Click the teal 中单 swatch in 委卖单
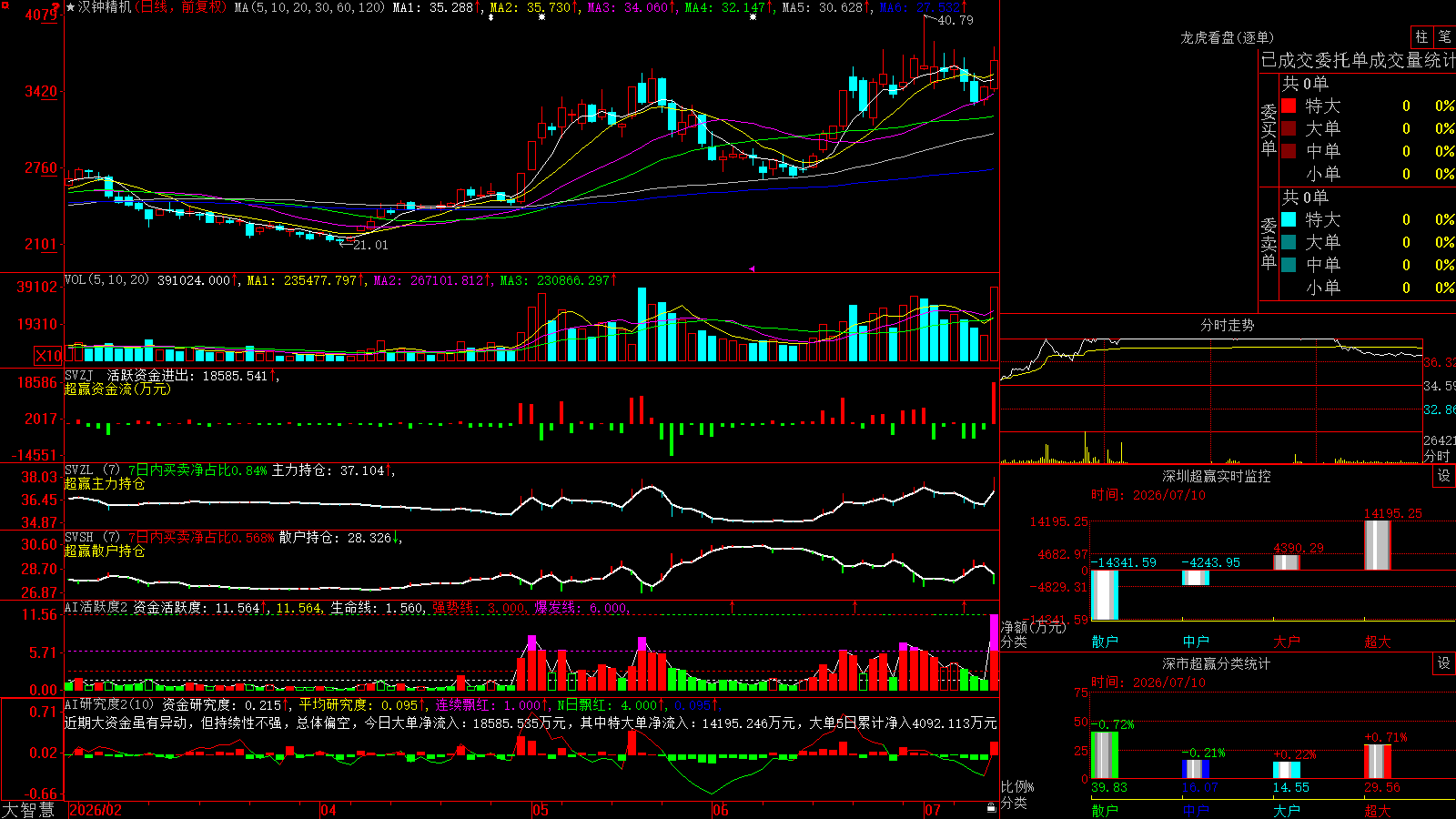 [1289, 265]
